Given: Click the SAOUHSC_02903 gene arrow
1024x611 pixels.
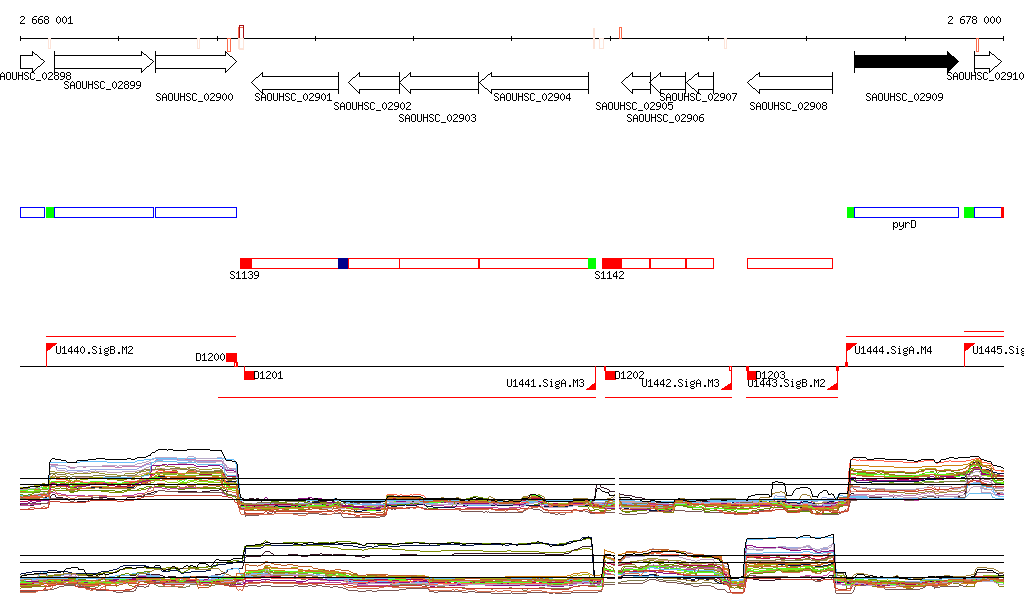Looking at the screenshot, I should tap(439, 83).
